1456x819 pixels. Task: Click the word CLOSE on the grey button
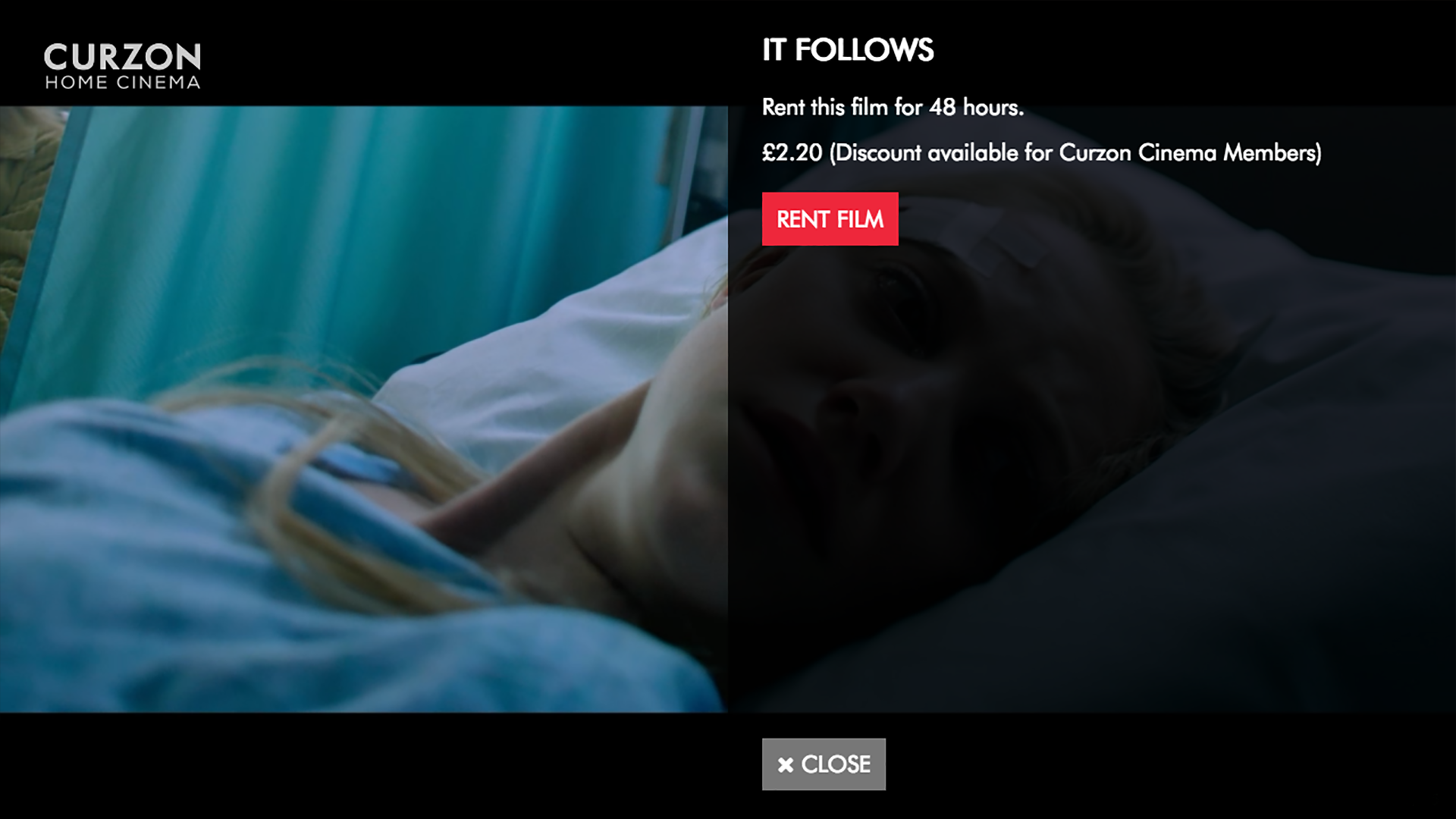pos(836,764)
